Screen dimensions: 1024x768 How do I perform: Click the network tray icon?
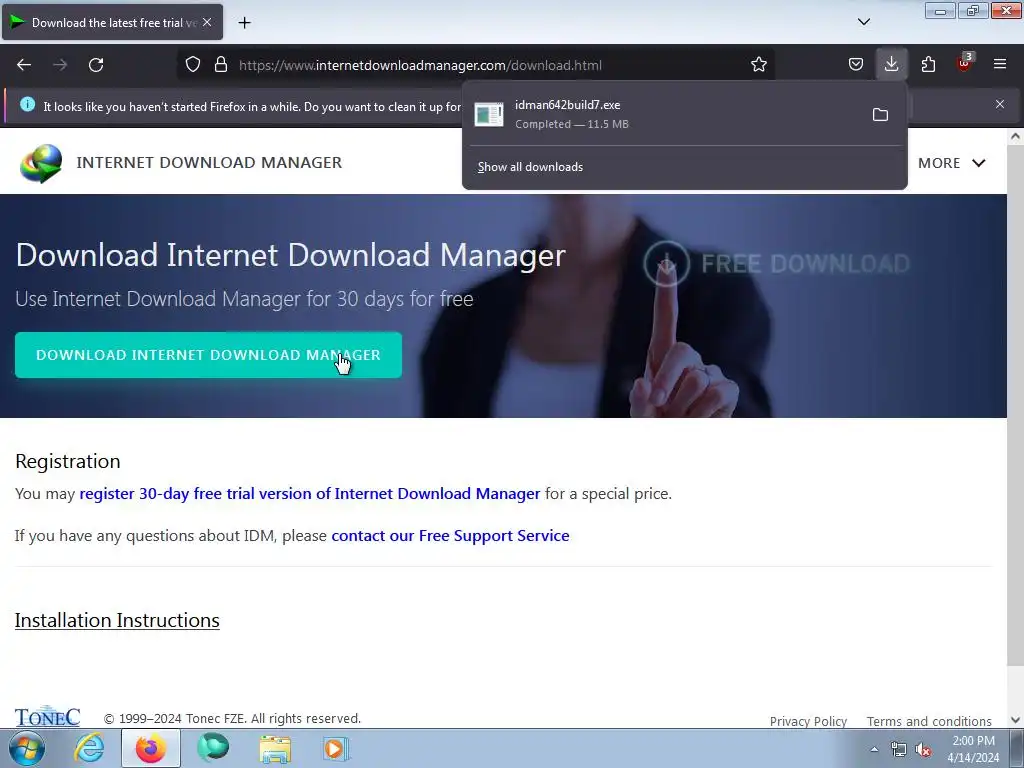(x=899, y=750)
